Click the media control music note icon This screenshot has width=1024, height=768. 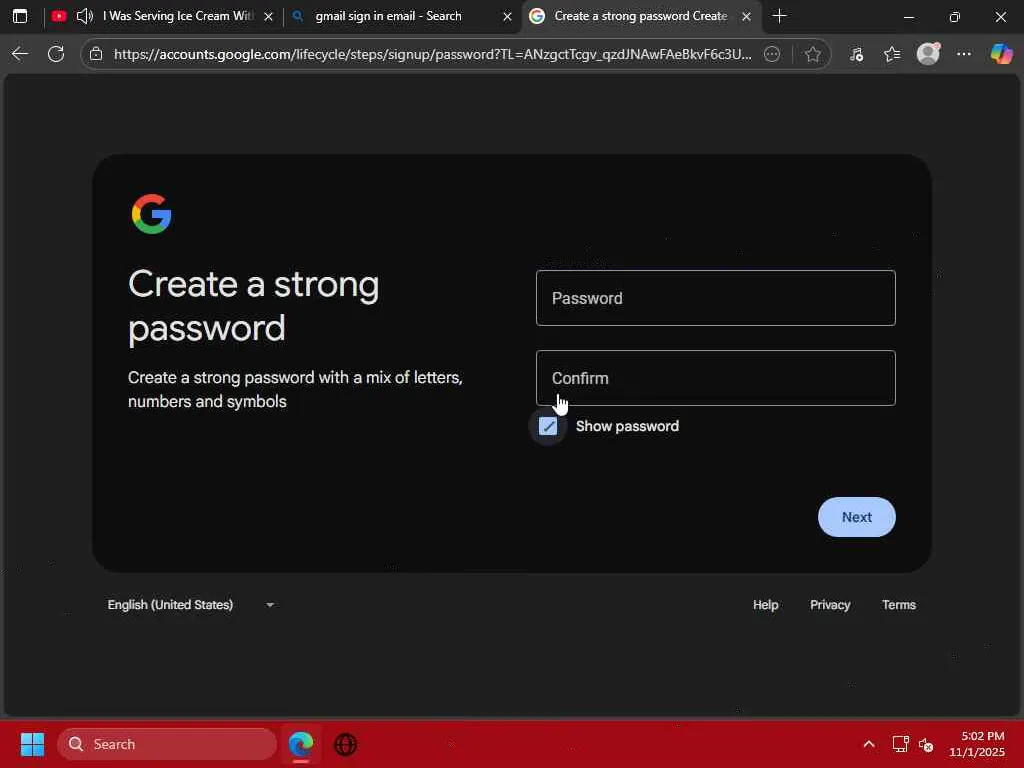tap(856, 54)
